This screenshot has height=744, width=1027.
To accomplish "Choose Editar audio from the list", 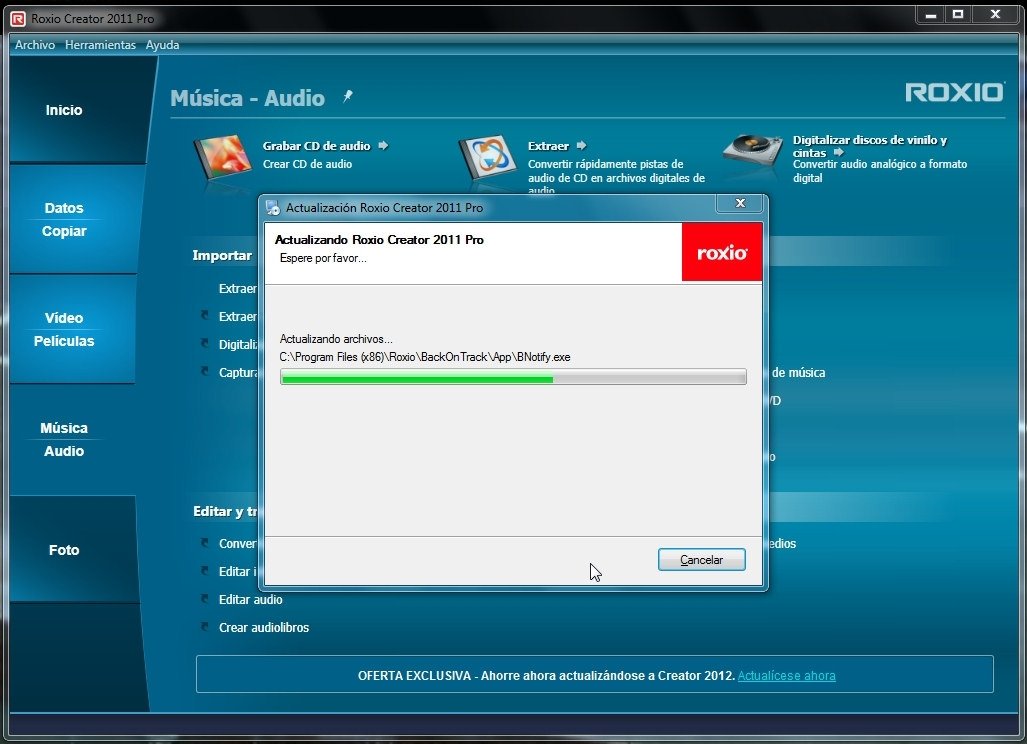I will [250, 599].
